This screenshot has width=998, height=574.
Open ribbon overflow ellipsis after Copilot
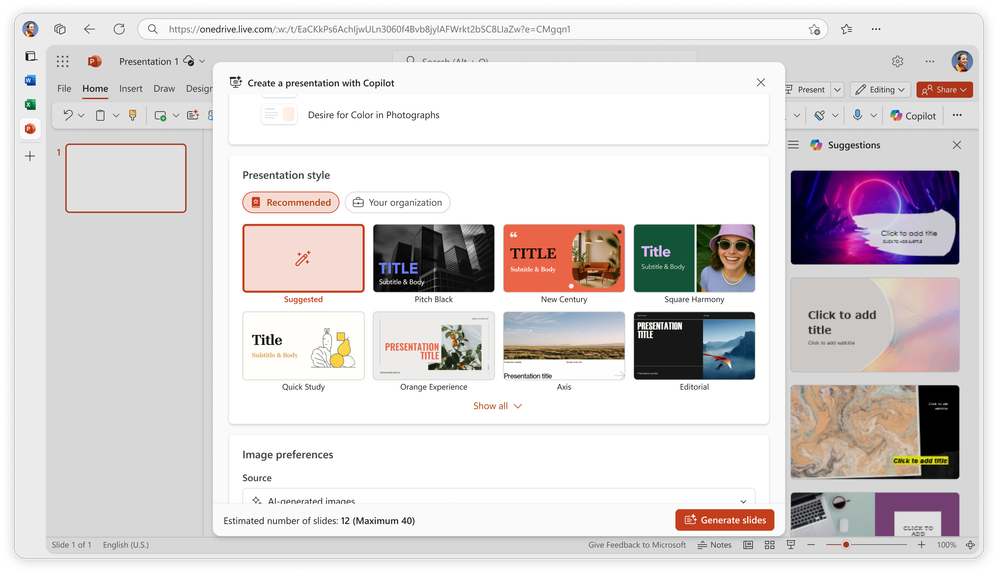[x=957, y=115]
